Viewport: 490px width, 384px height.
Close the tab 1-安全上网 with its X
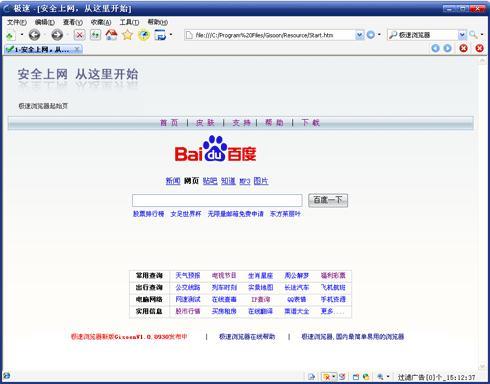pos(77,49)
